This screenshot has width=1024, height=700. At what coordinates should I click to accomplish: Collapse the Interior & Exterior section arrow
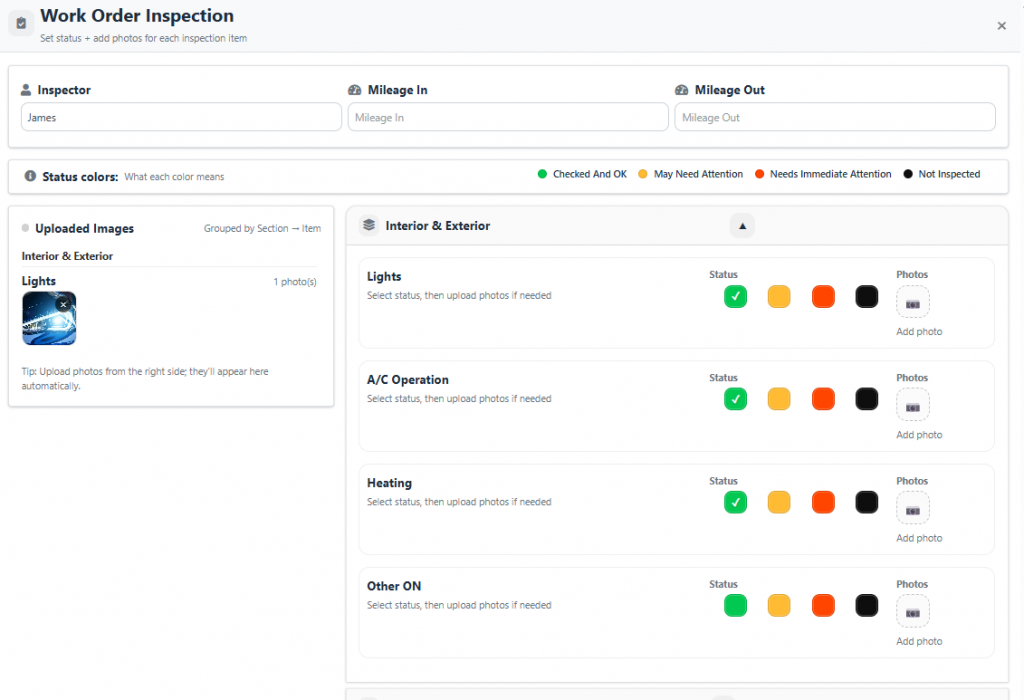742,226
